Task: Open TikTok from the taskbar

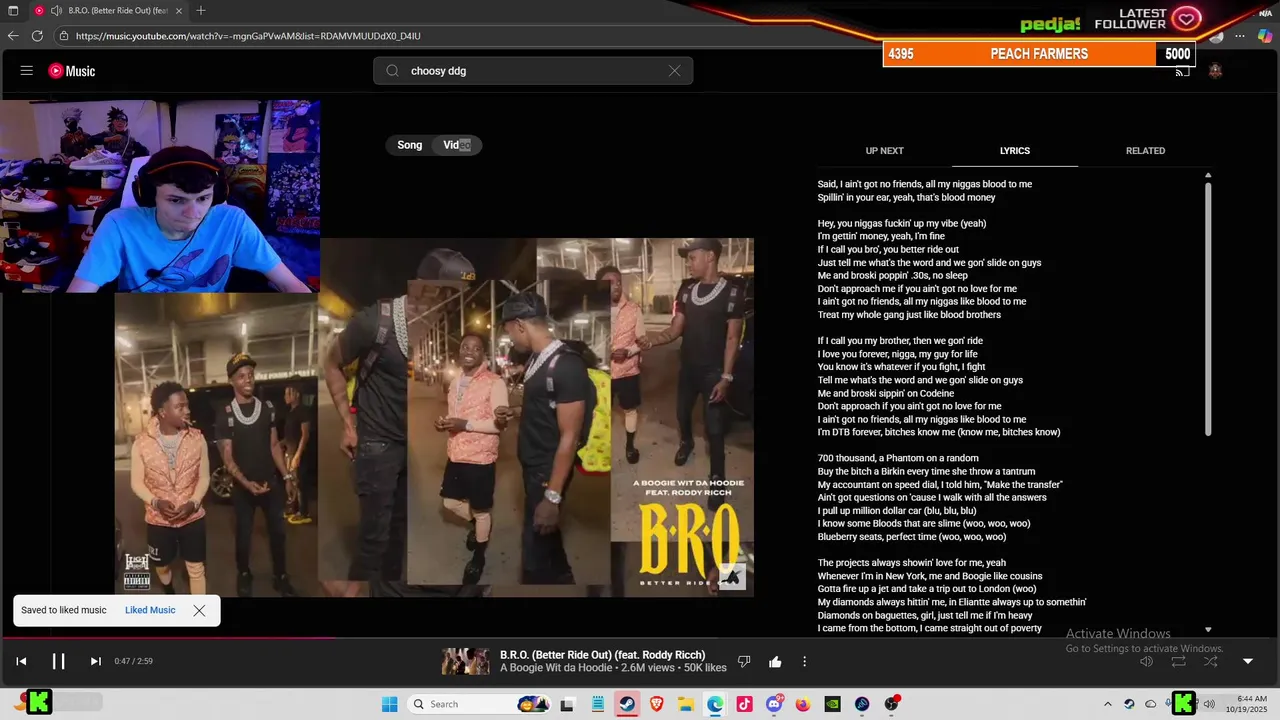Action: (744, 704)
